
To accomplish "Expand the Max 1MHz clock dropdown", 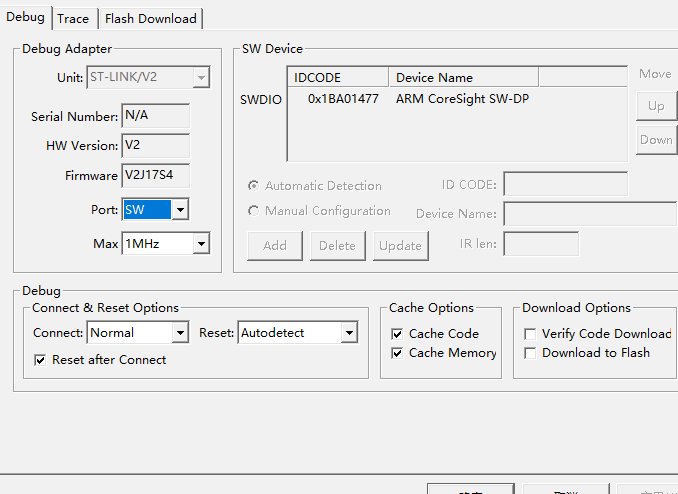I will coord(201,244).
